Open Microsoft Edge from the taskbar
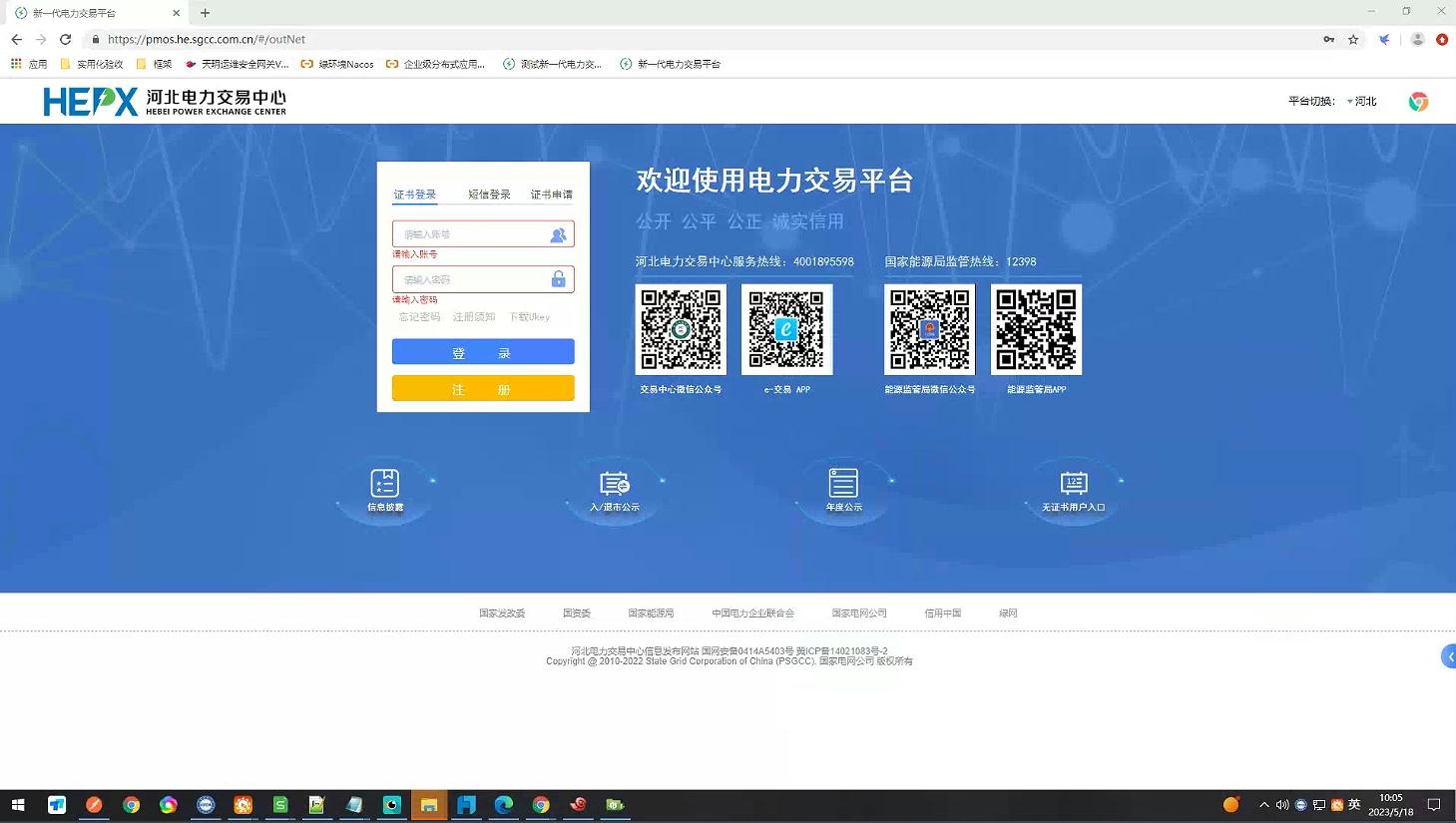The height and width of the screenshot is (823, 1456). coord(503,805)
